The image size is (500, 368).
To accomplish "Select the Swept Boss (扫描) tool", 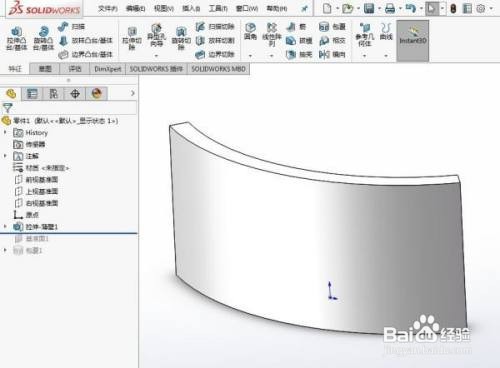I will (71, 27).
